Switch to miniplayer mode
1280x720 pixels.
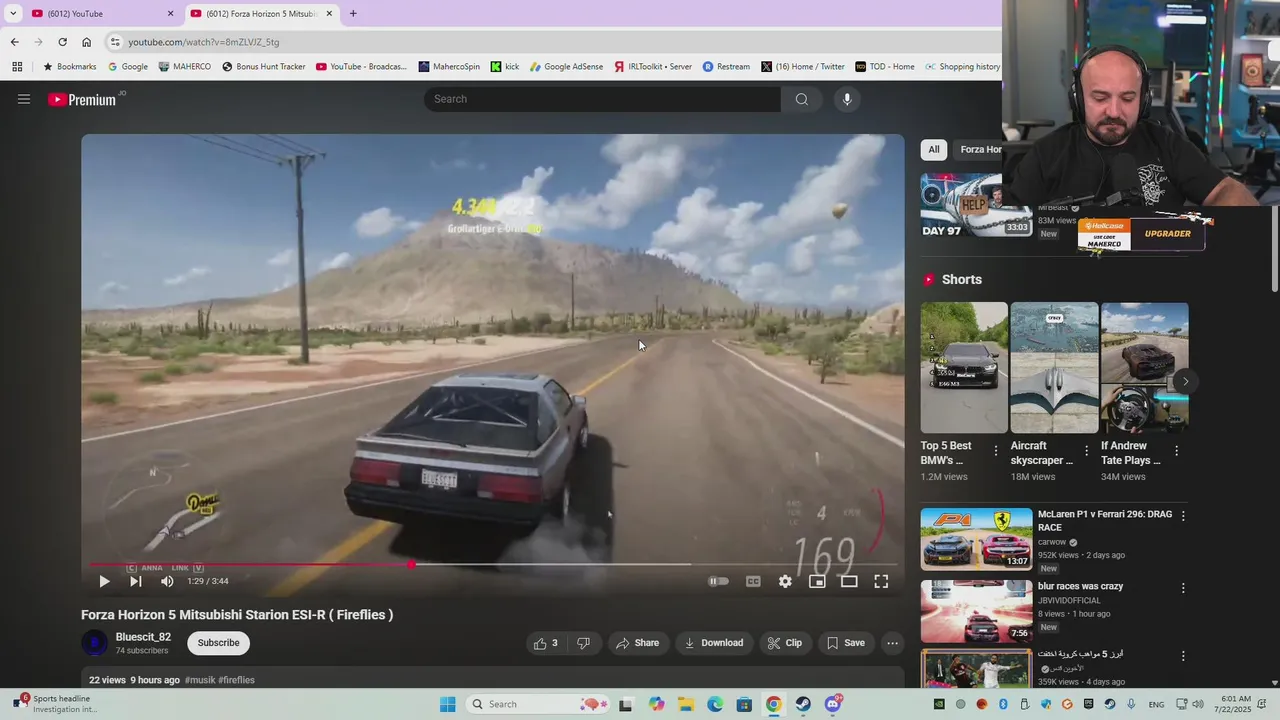pos(817,581)
